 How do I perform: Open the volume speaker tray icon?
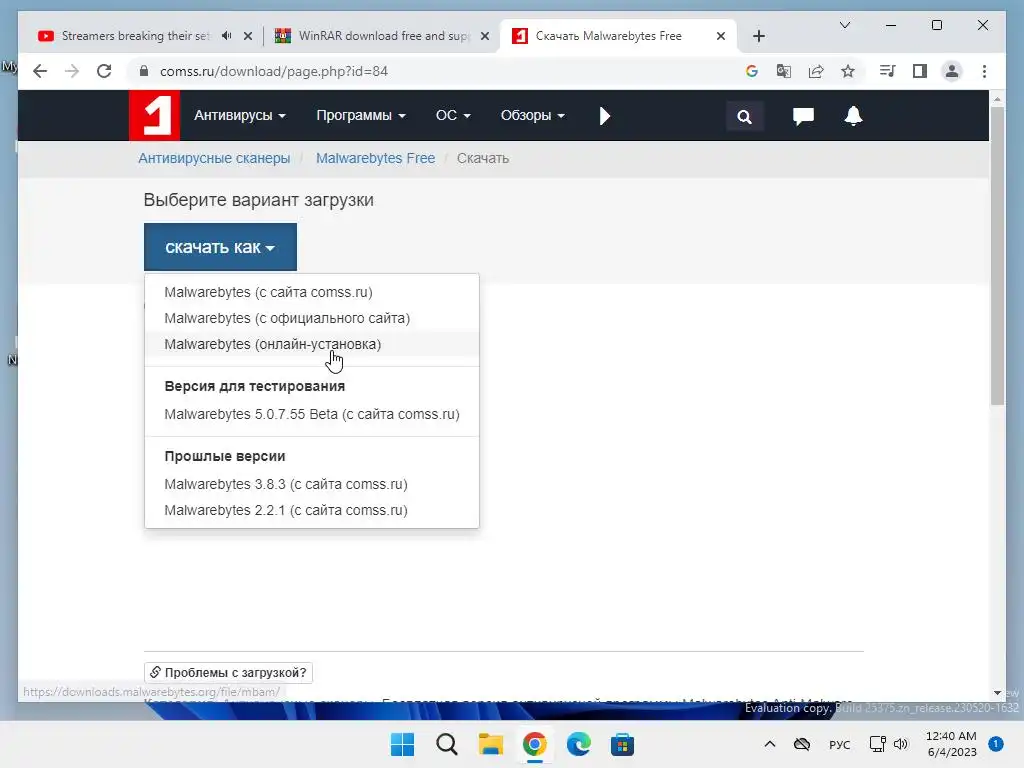[901, 744]
